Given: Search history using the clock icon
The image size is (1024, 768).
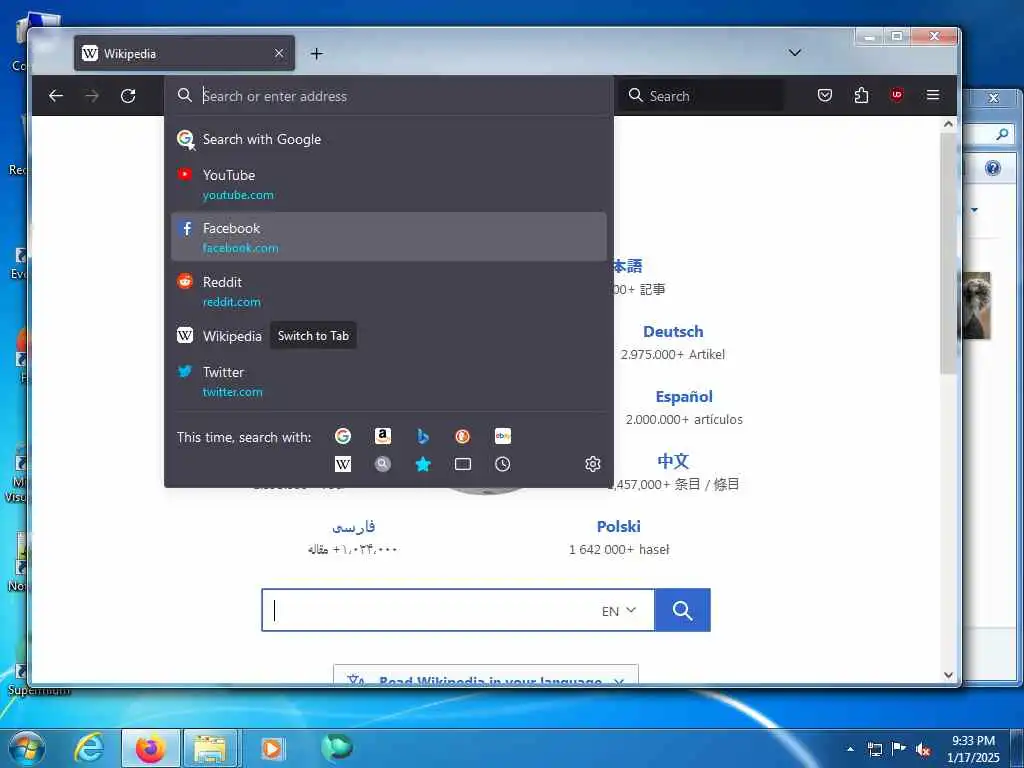Looking at the screenshot, I should click(x=503, y=464).
